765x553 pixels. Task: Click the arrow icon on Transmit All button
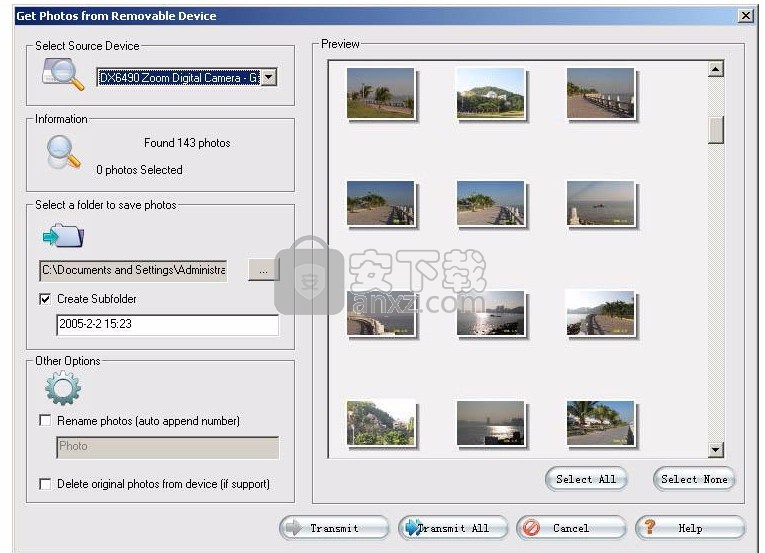coord(411,528)
